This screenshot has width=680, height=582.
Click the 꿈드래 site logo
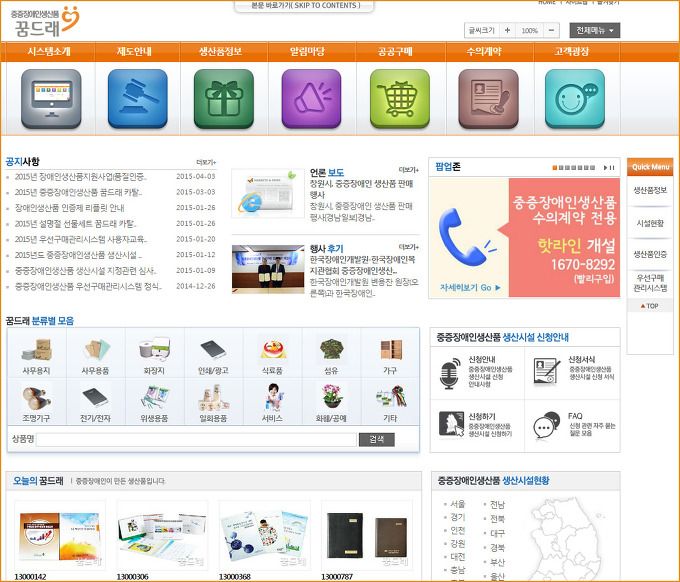point(46,22)
